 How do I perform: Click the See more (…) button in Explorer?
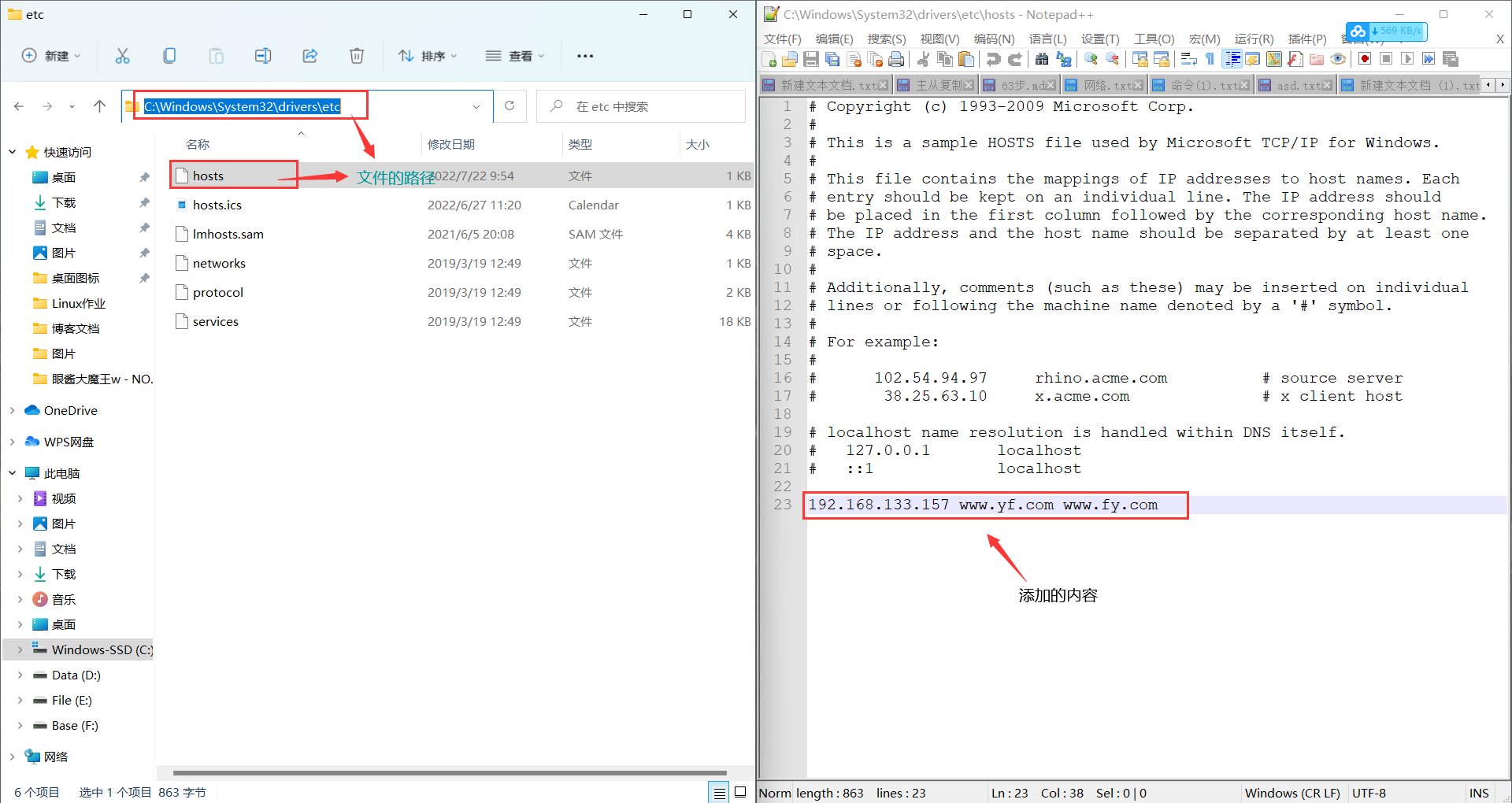pos(585,56)
